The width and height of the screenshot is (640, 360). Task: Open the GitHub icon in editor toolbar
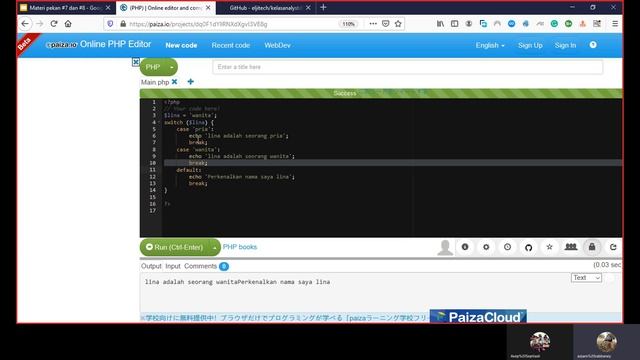point(529,247)
